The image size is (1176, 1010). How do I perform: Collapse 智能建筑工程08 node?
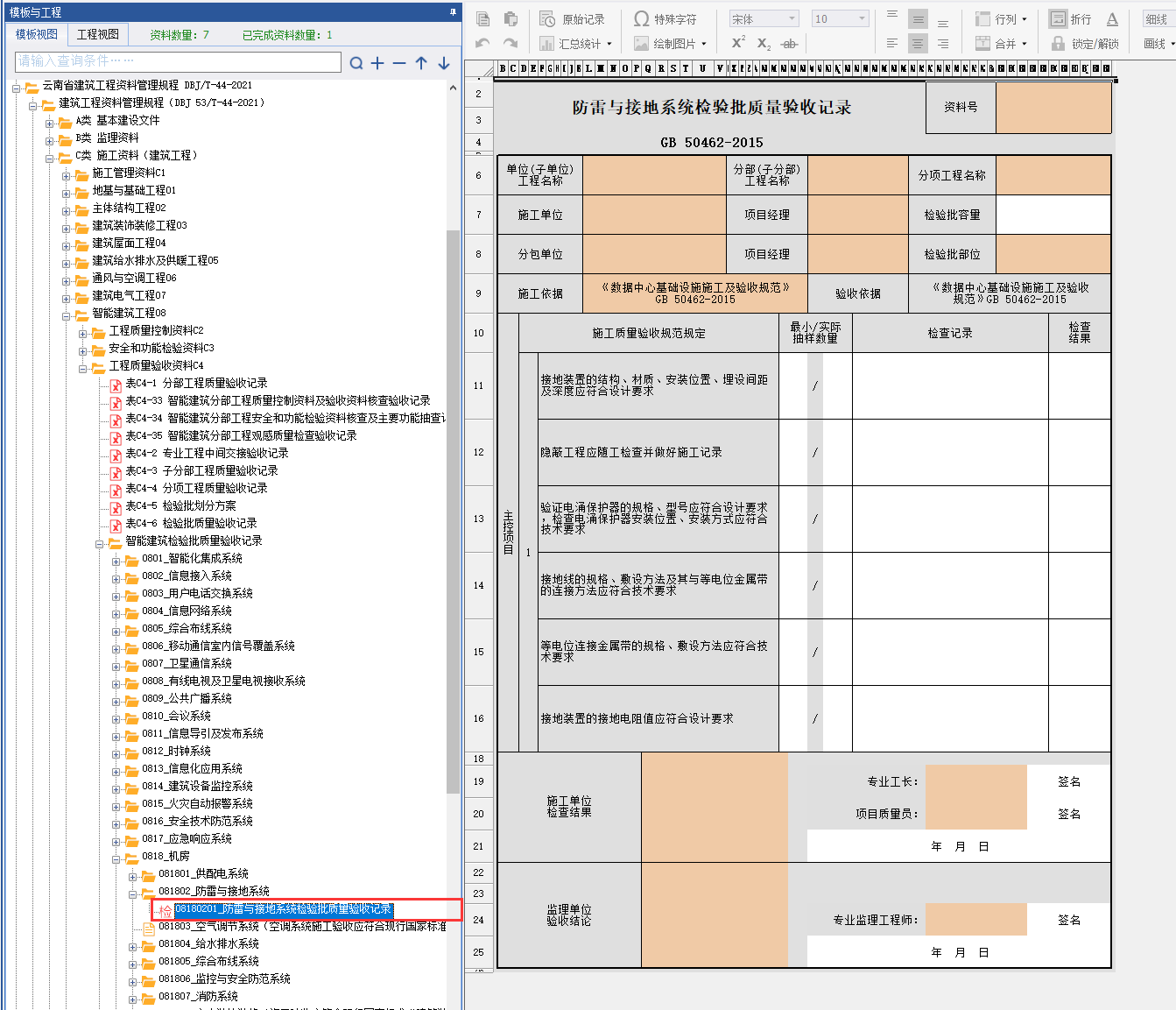tap(67, 314)
